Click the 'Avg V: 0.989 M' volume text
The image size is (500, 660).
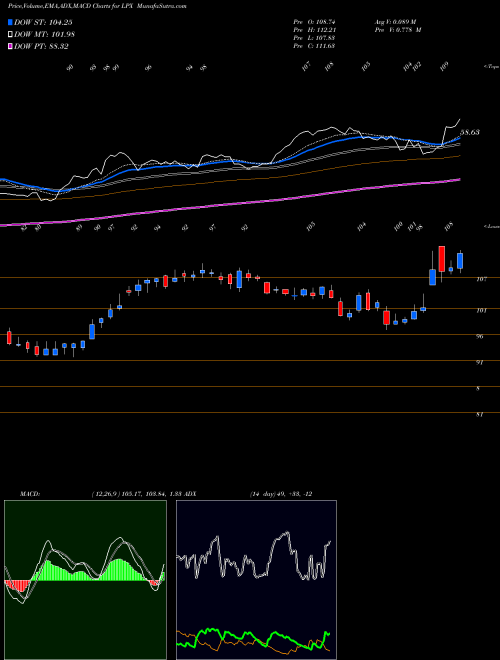coord(395,22)
